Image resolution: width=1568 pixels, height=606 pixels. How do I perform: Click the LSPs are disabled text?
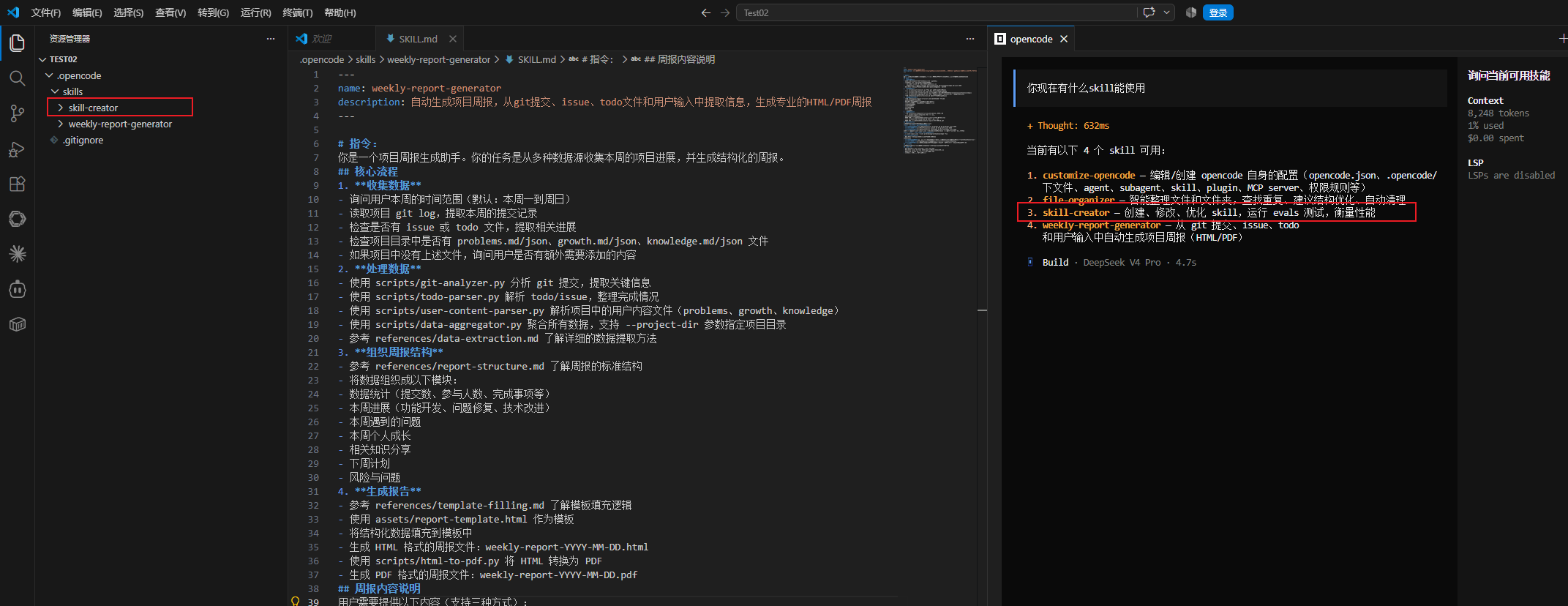tap(1511, 176)
